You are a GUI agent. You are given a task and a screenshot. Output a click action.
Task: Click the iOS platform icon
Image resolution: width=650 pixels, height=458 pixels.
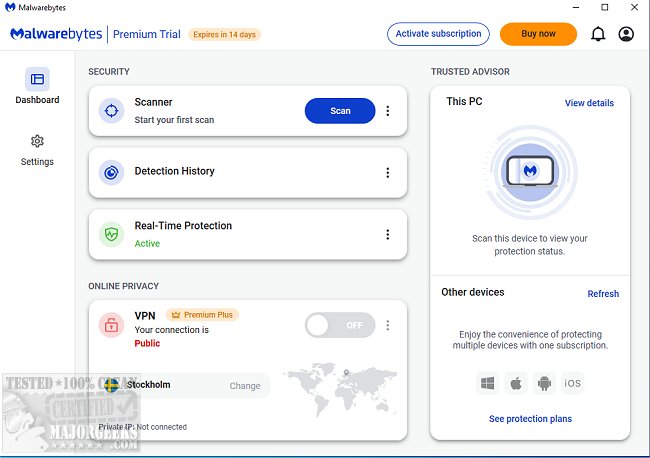click(572, 383)
